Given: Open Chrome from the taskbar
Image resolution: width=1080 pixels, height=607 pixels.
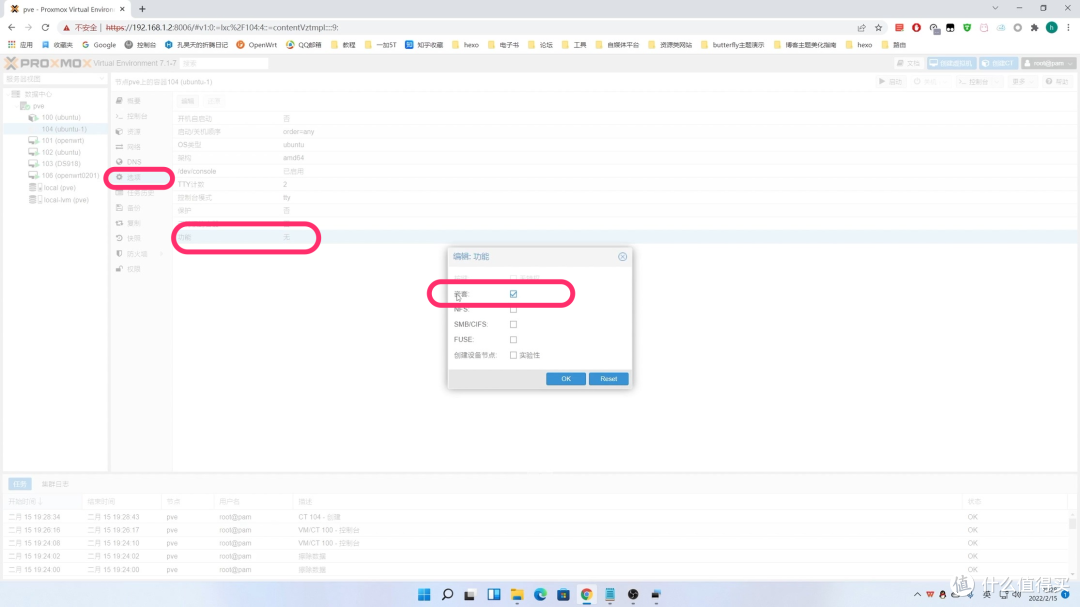Looking at the screenshot, I should [x=586, y=594].
